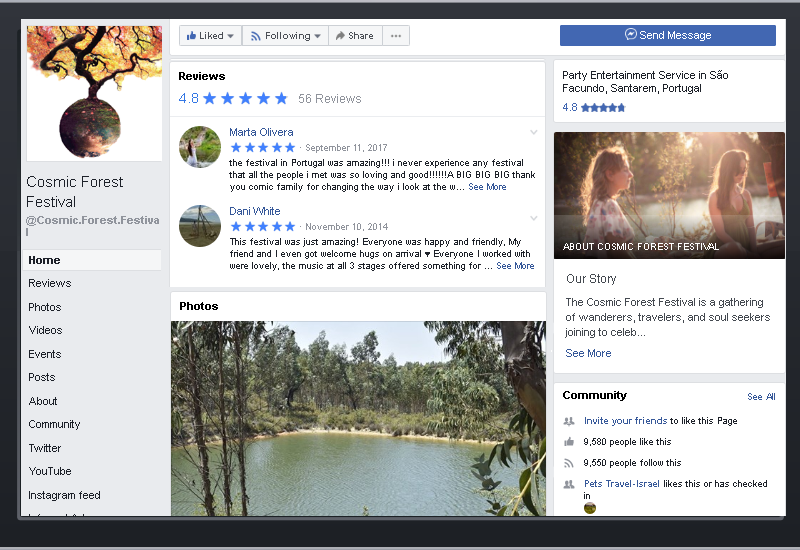This screenshot has height=550, width=800.
Task: Click the September 11, 2017 review date
Action: click(346, 147)
